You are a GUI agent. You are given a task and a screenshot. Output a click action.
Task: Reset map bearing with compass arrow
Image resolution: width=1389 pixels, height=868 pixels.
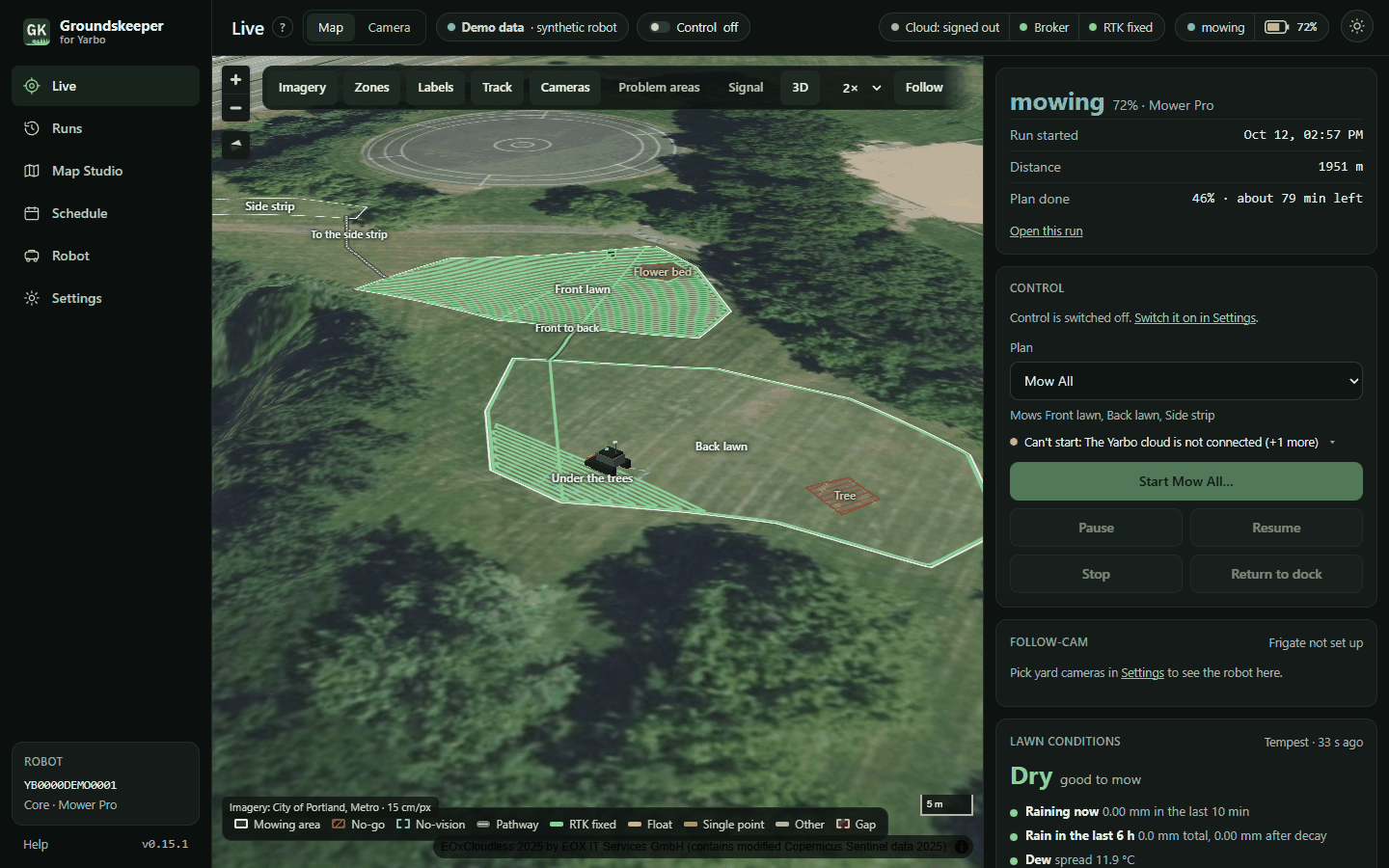(x=235, y=144)
